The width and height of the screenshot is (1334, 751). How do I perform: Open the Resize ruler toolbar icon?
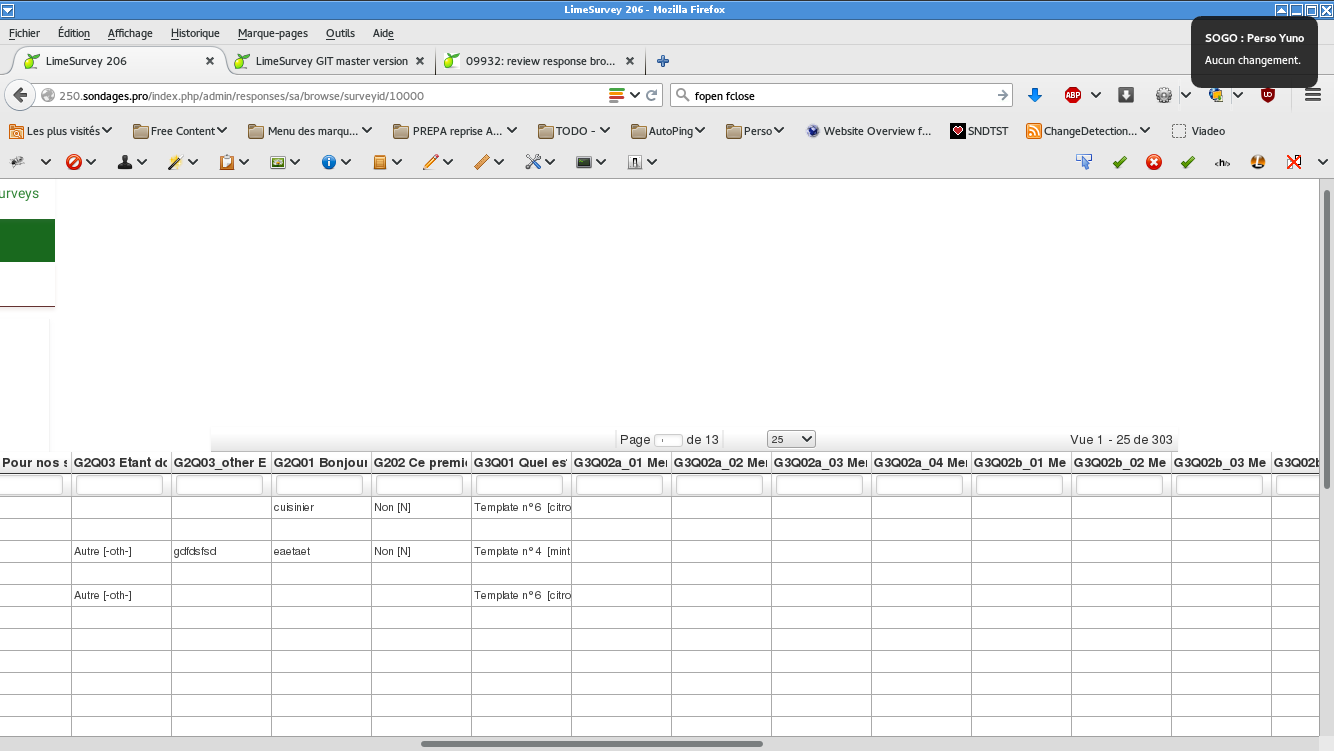coord(482,162)
